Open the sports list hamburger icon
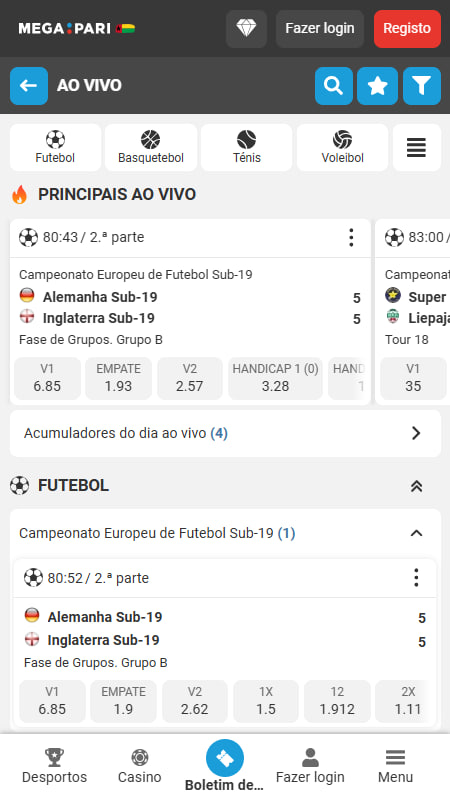 point(416,148)
